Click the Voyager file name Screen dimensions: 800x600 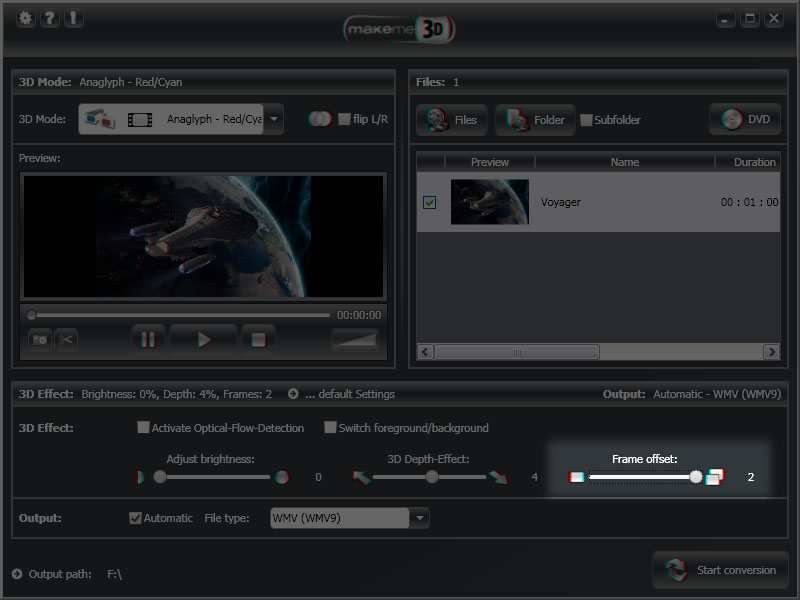coord(561,203)
